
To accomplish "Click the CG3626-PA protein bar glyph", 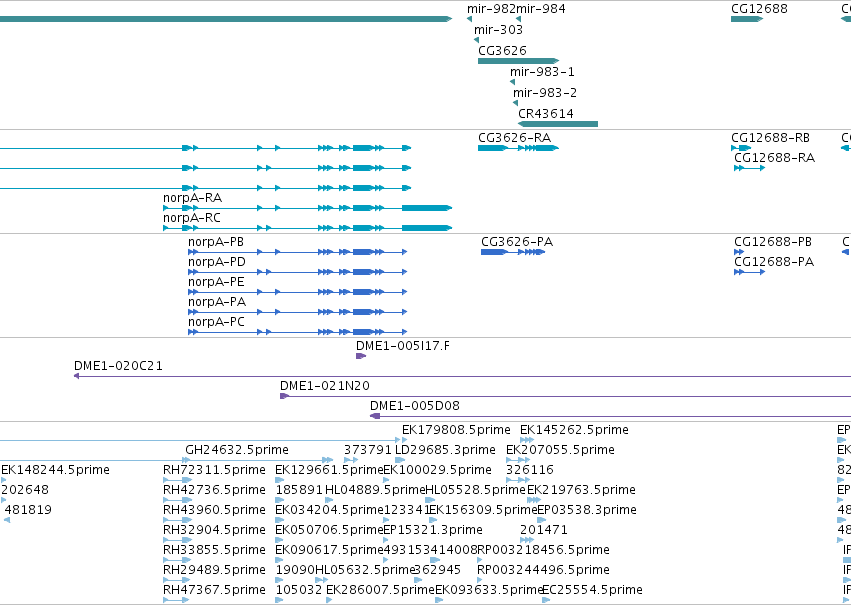I will point(513,252).
